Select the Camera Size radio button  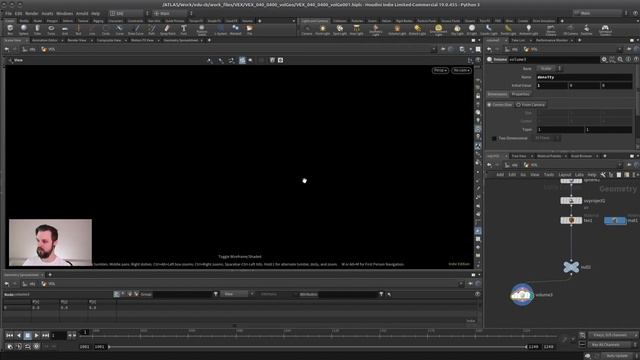[499, 105]
